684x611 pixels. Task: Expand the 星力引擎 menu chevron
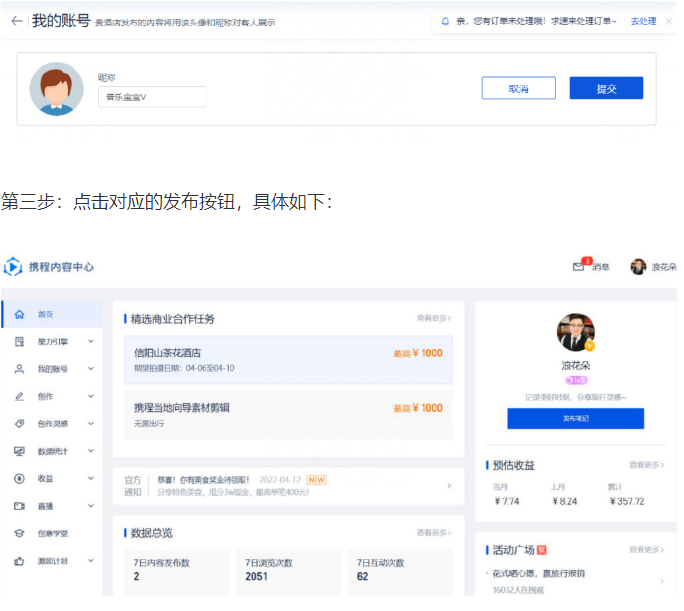(x=91, y=341)
